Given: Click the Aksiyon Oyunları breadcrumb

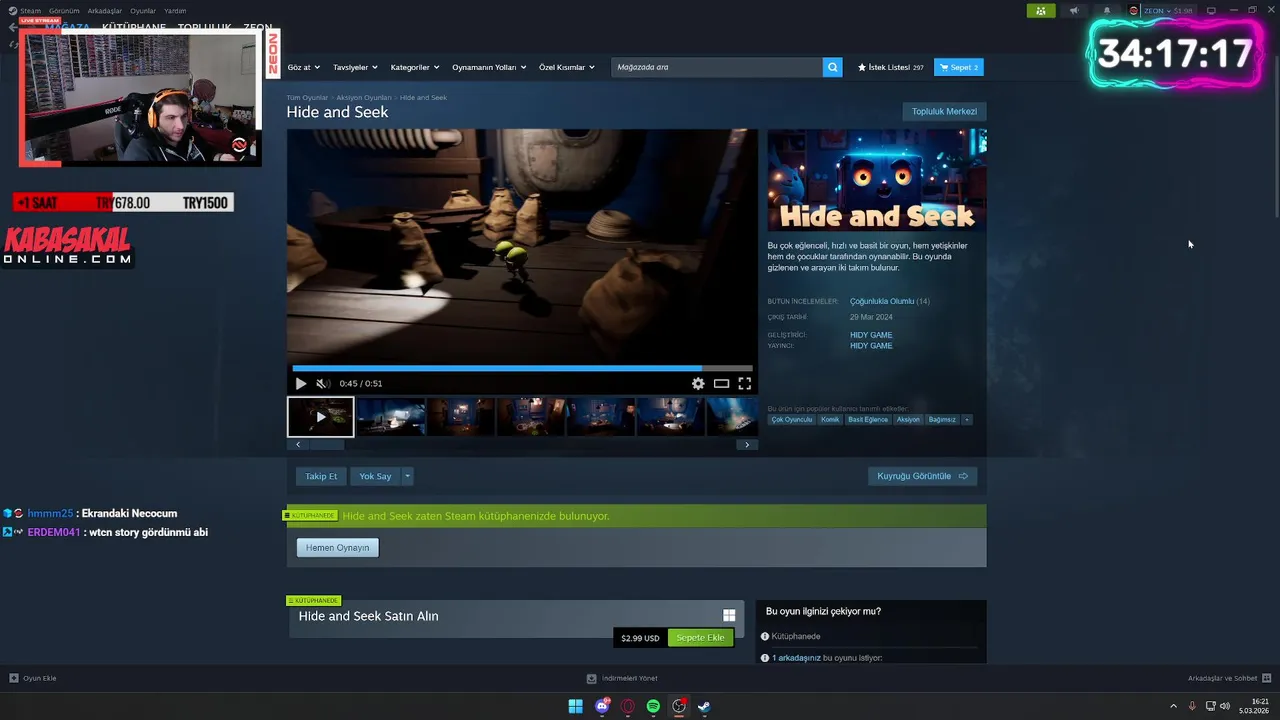Looking at the screenshot, I should pyautogui.click(x=364, y=97).
